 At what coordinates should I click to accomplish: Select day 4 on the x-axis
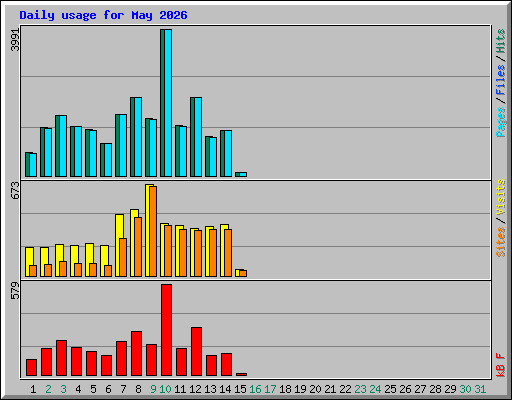(x=78, y=389)
